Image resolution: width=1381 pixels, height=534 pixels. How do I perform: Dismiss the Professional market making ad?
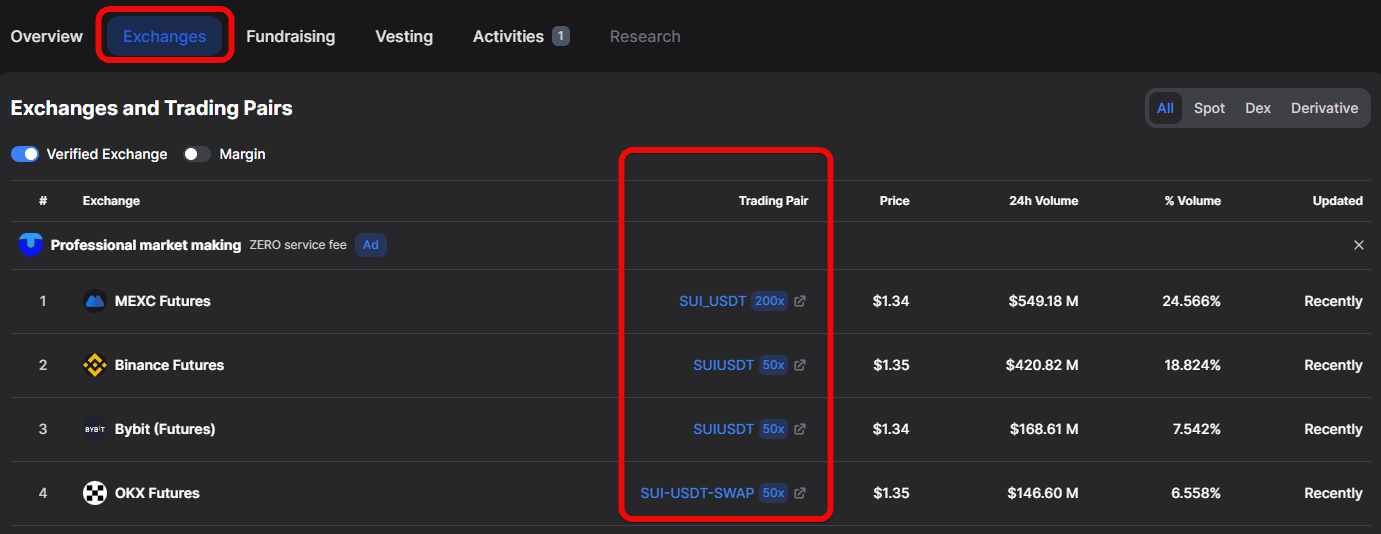click(1358, 245)
